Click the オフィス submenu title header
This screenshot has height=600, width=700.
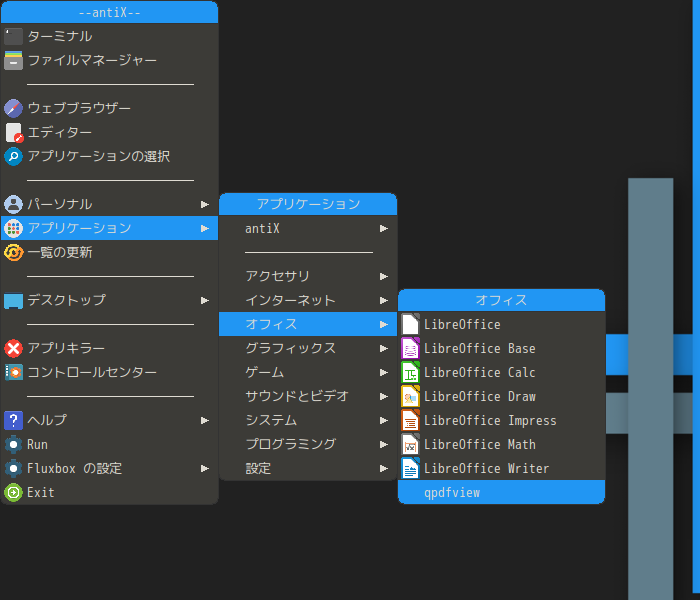pyautogui.click(x=501, y=300)
